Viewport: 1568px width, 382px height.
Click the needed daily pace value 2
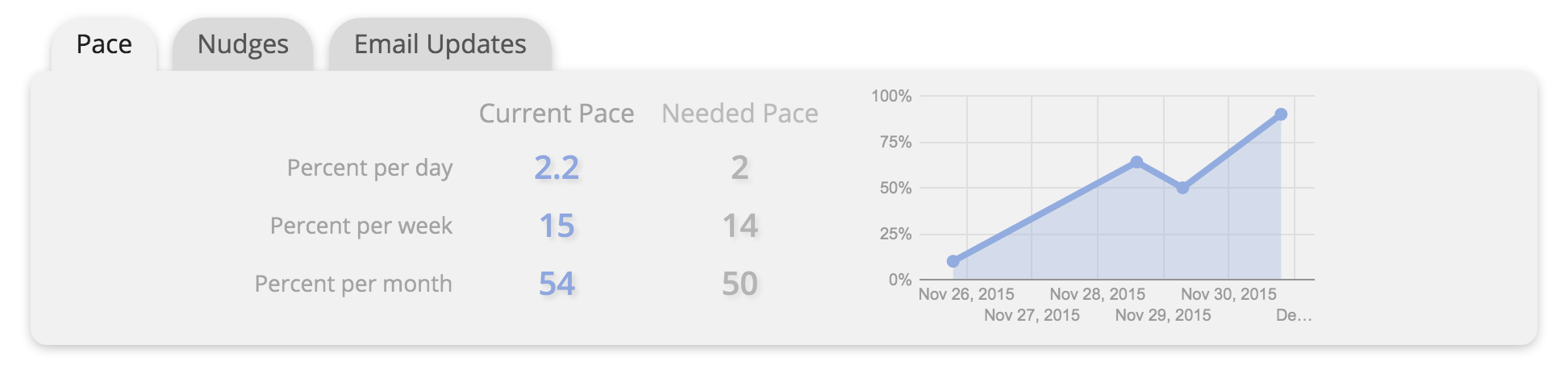click(x=740, y=168)
